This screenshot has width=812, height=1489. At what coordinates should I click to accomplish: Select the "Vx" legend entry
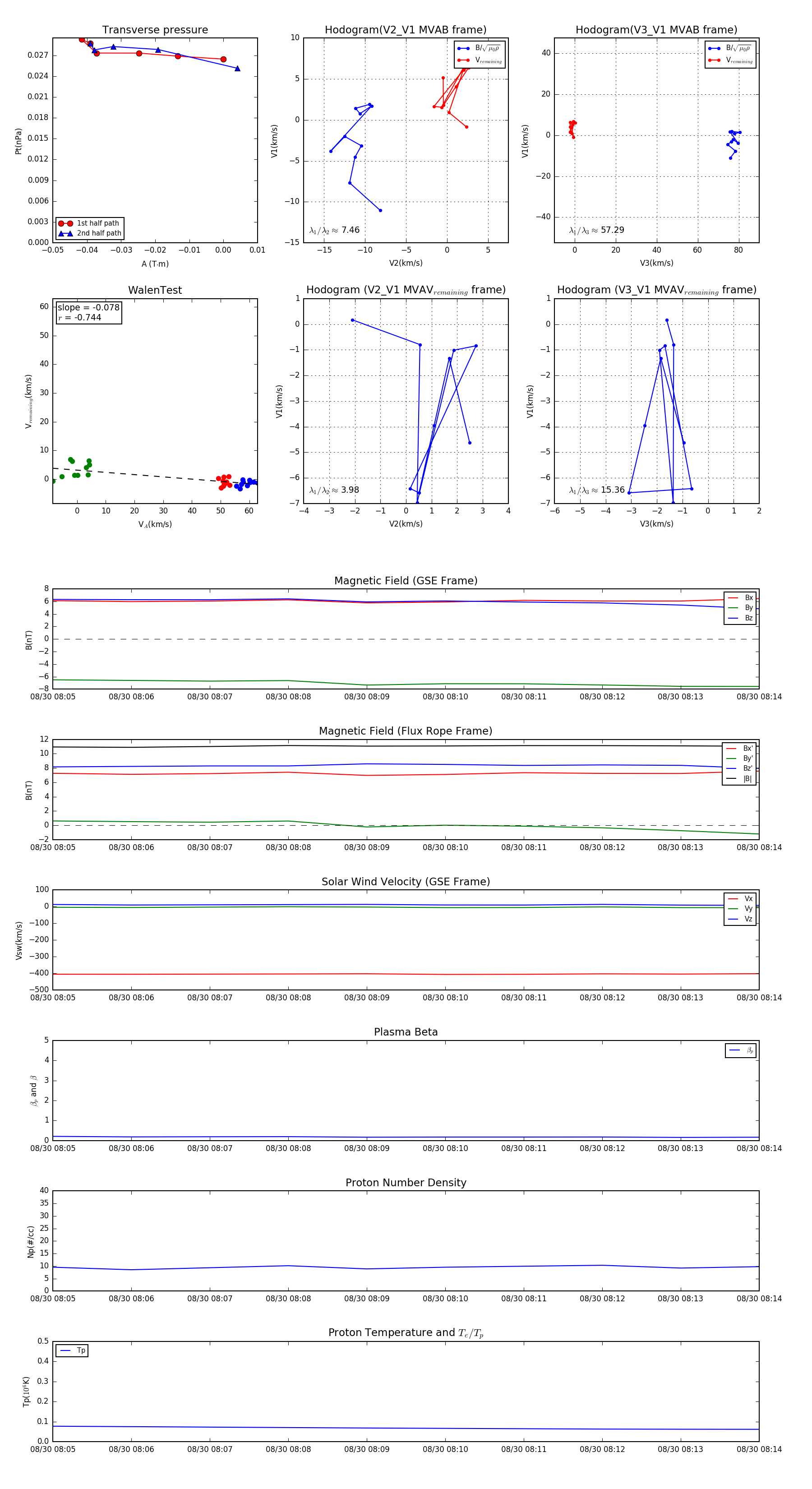click(x=740, y=898)
